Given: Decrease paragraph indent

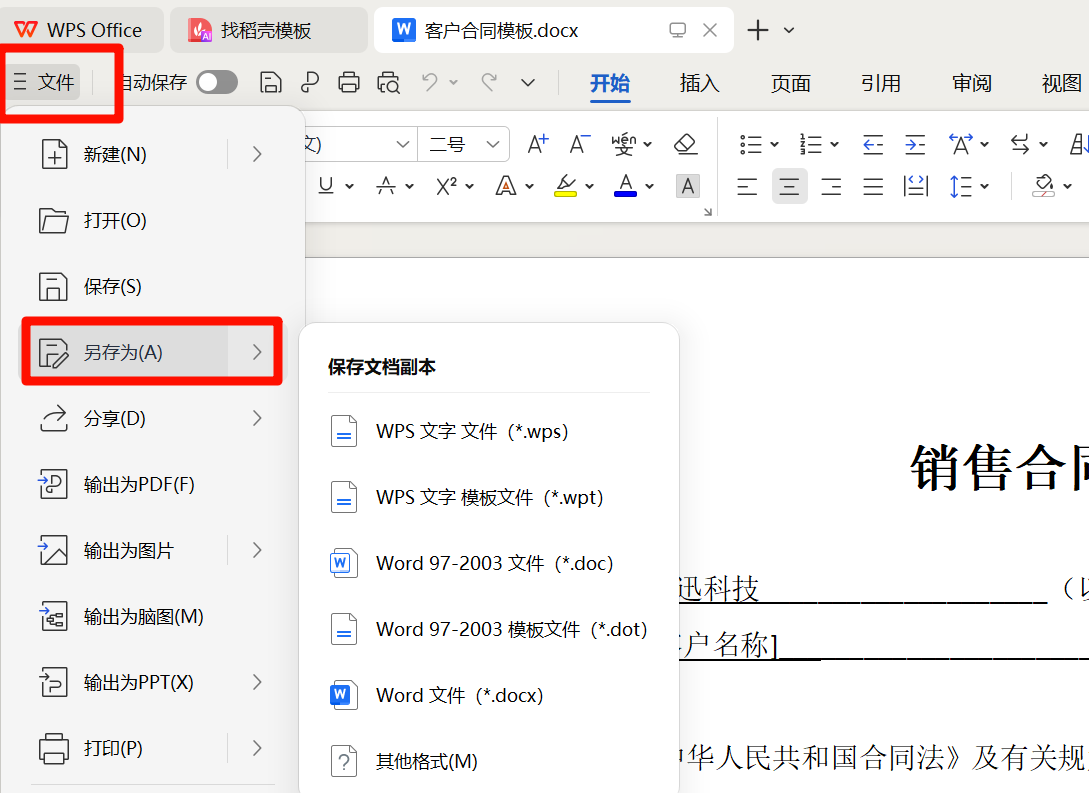Looking at the screenshot, I should [x=872, y=143].
